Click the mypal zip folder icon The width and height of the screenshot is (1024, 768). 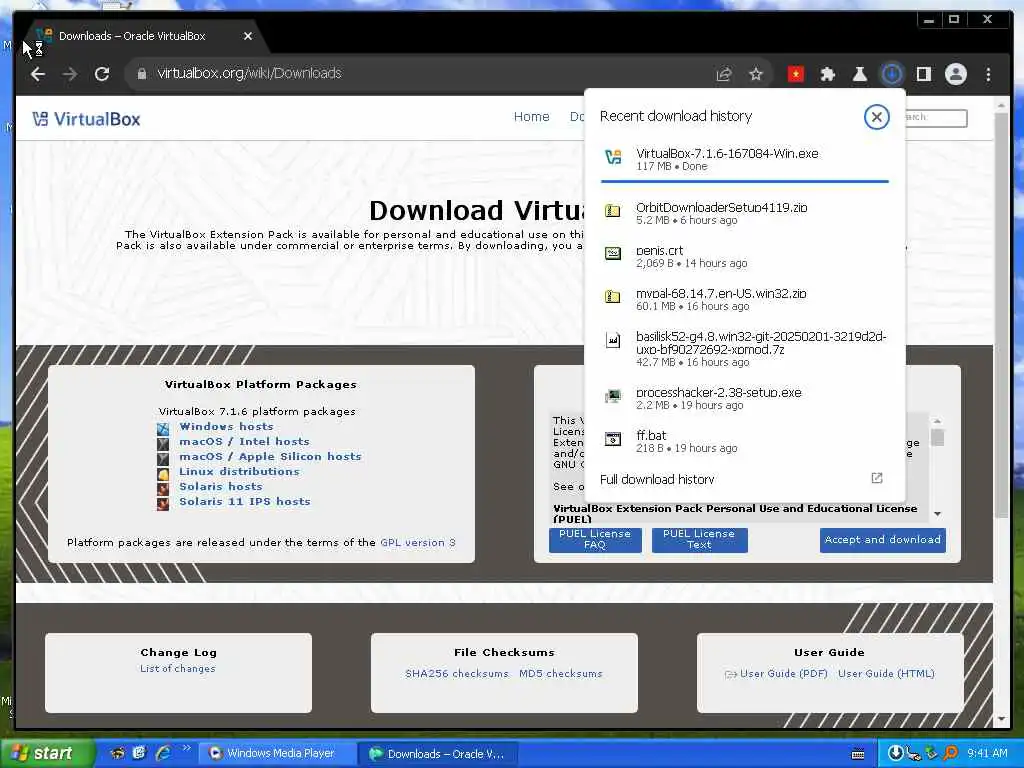coord(613,296)
